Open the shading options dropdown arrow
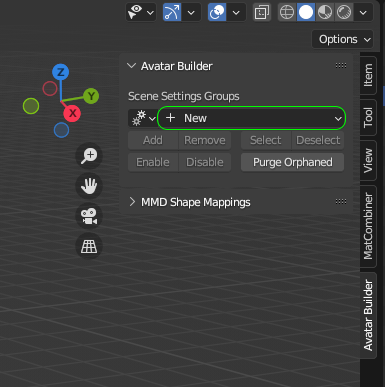Image resolution: width=385 pixels, height=387 pixels. click(363, 13)
